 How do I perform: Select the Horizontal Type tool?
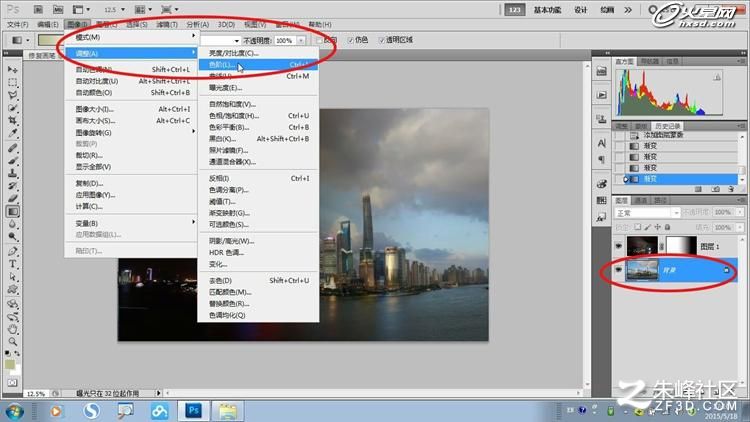point(12,264)
